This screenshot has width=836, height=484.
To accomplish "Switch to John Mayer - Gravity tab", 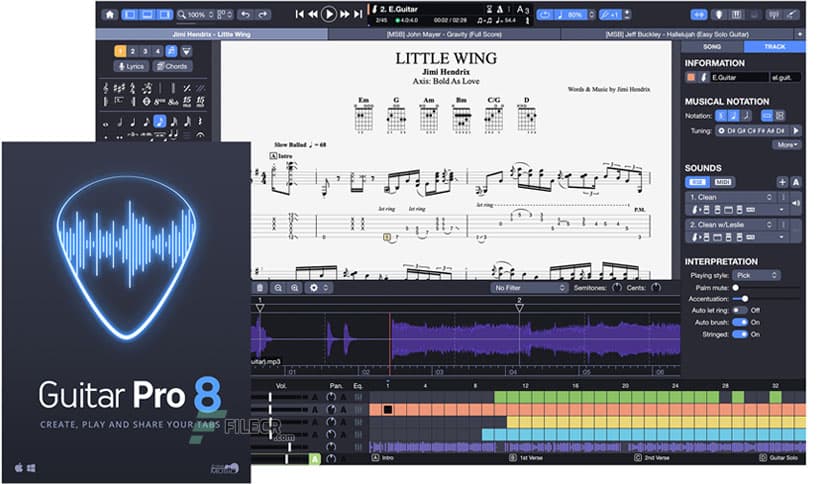I will pos(444,34).
